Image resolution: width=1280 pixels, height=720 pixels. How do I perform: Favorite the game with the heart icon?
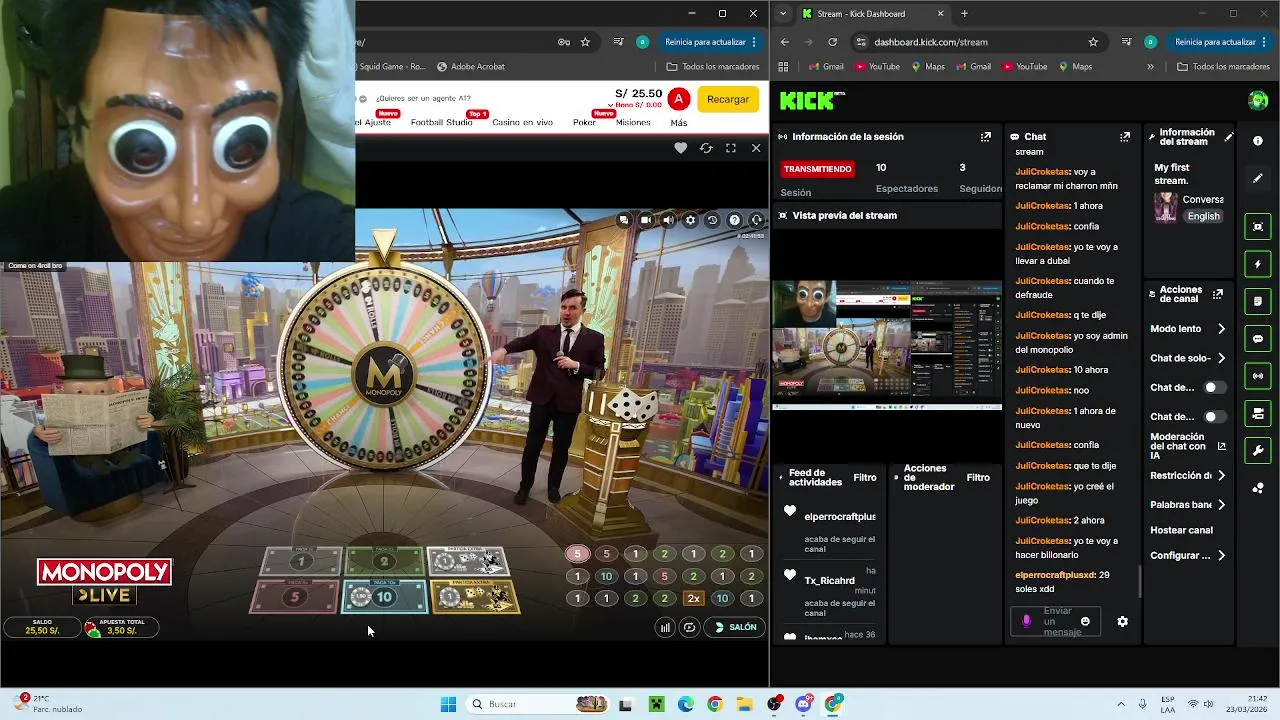click(681, 148)
